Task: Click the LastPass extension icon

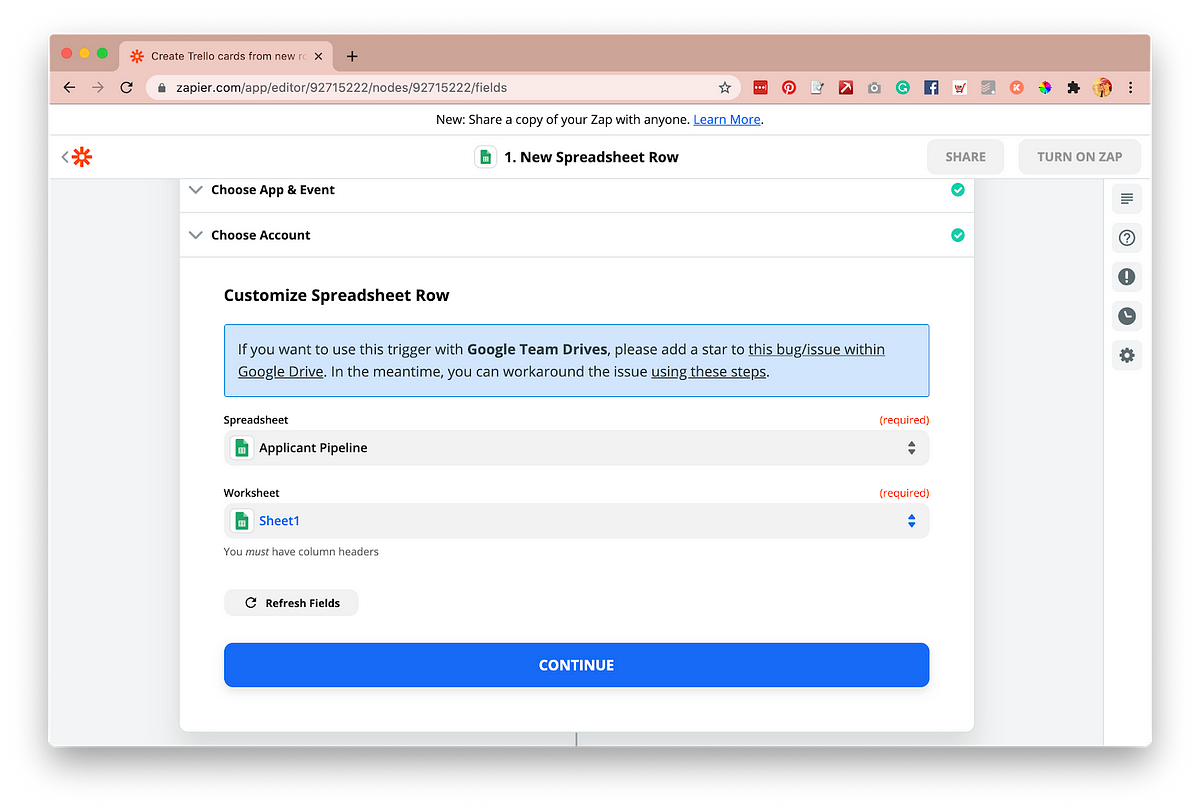Action: (x=760, y=88)
